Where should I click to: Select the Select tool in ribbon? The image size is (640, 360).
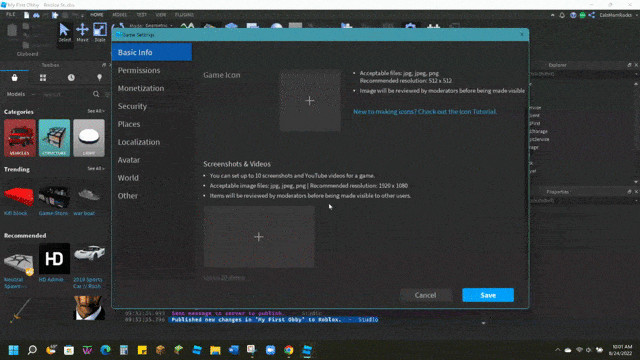(64, 33)
